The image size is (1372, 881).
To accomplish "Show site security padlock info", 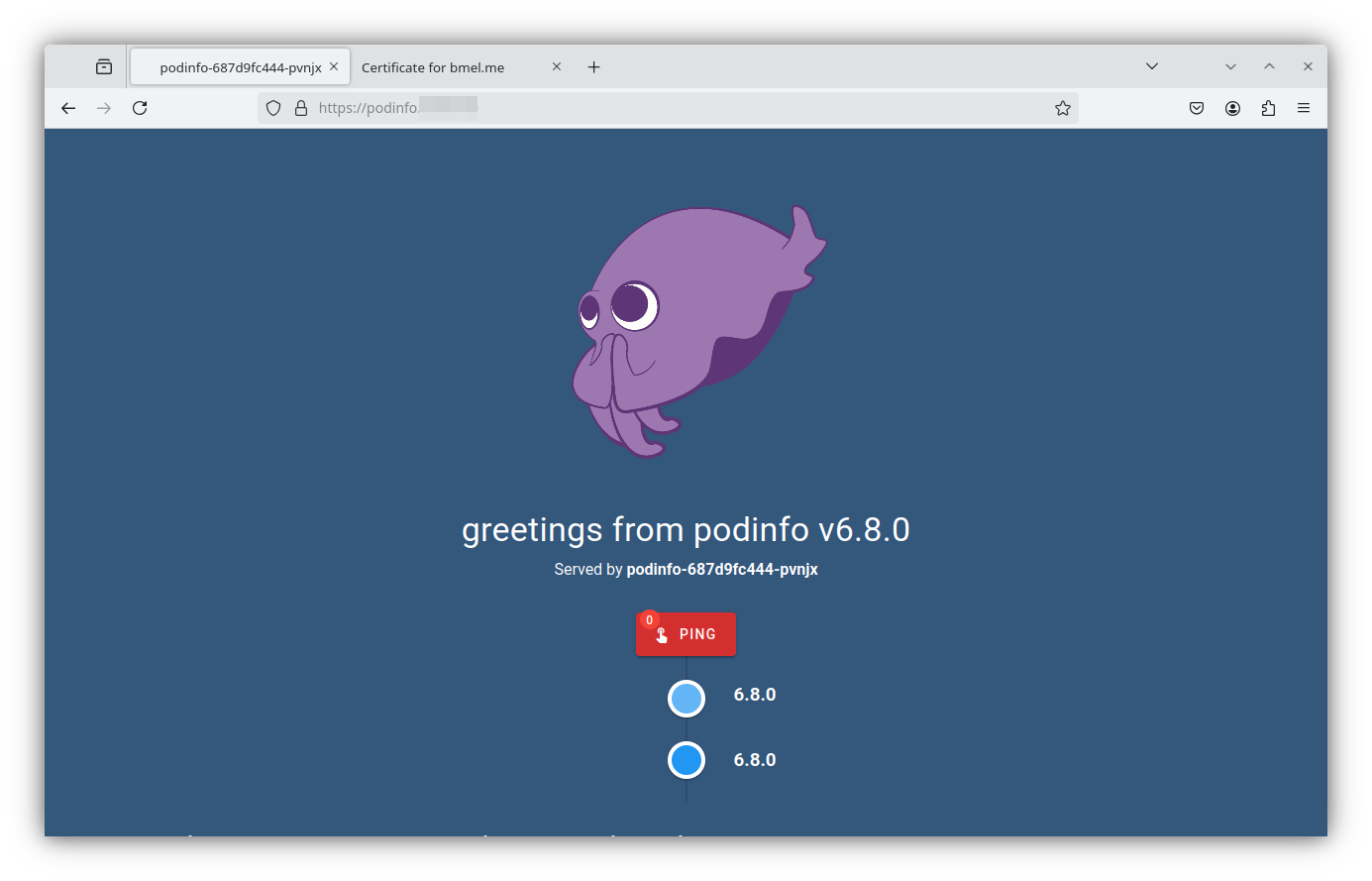I will 301,108.
